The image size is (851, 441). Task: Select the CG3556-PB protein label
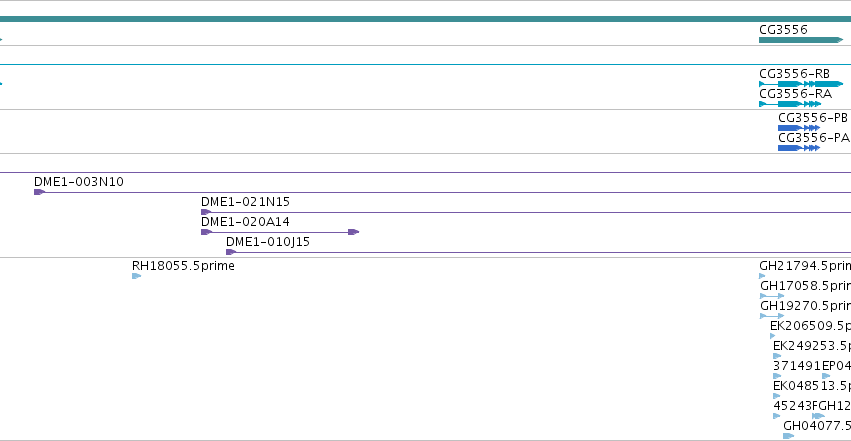[x=812, y=117]
